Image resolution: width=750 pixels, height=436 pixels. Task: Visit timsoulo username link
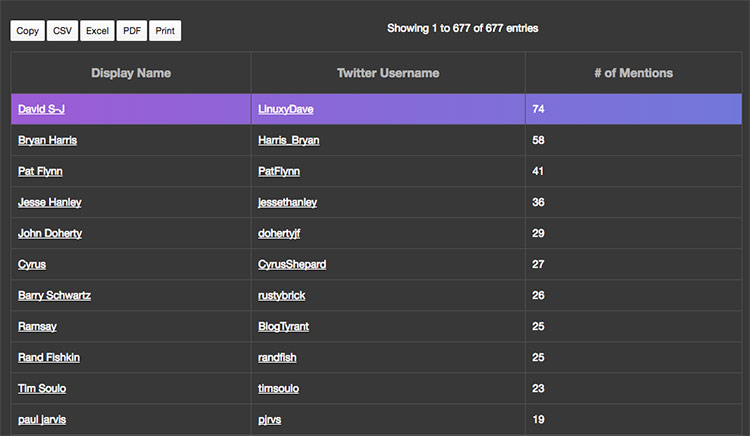(278, 389)
